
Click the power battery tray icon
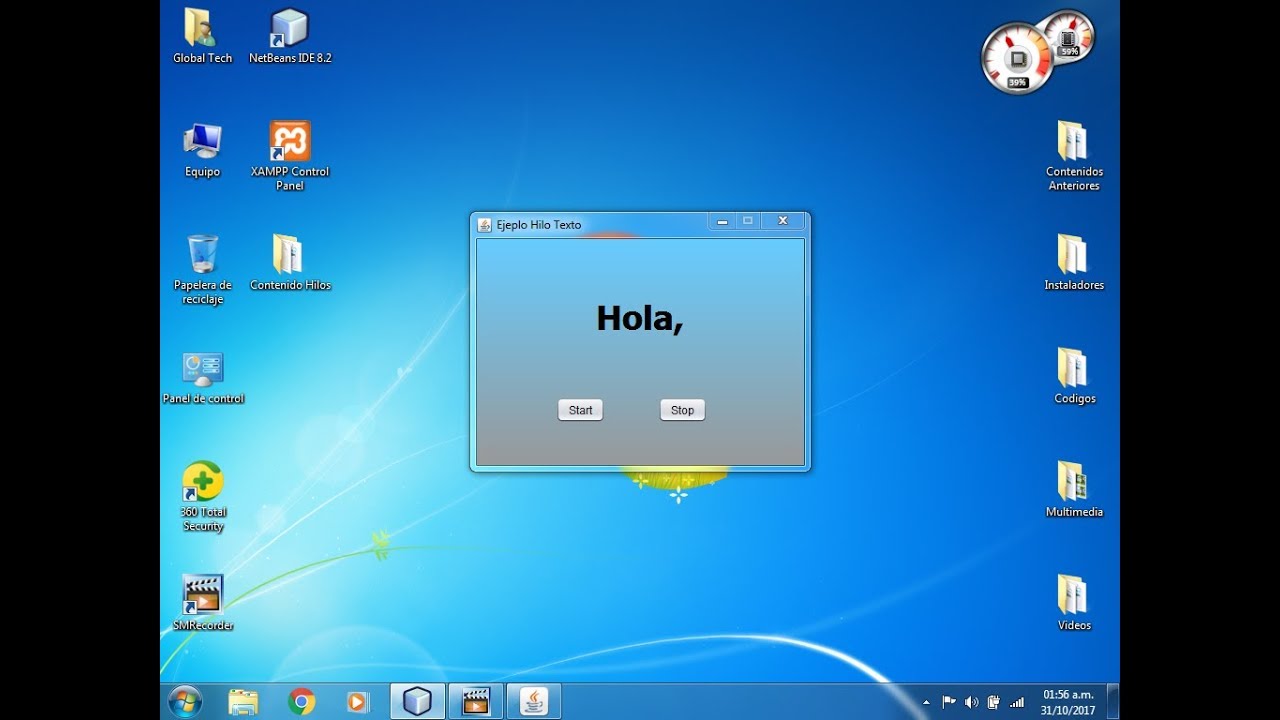click(994, 702)
